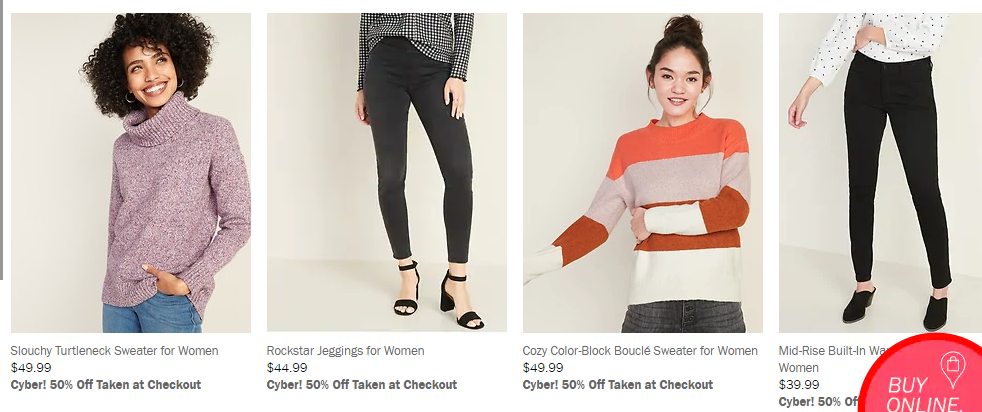The image size is (982, 412).
Task: Select the gray jeggings with heels photo
Action: click(x=387, y=173)
